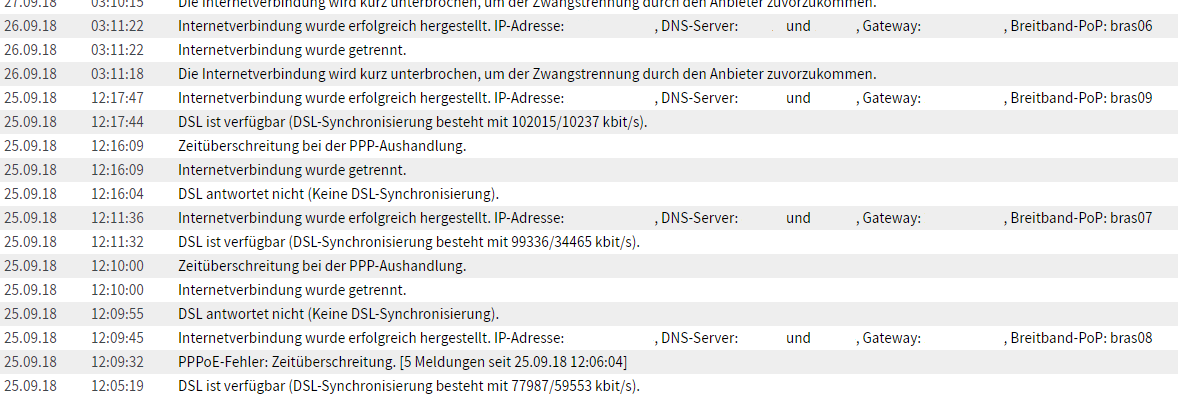This screenshot has height=398, width=1178.
Task: Click the 12:10:00 PPP-Aushandlung timeout message
Action: pyautogui.click(x=322, y=267)
